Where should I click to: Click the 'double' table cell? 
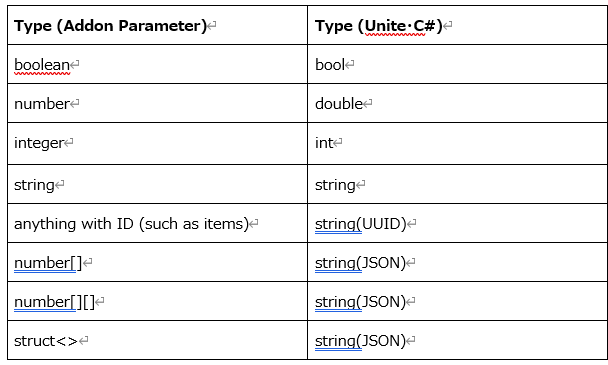point(457,103)
